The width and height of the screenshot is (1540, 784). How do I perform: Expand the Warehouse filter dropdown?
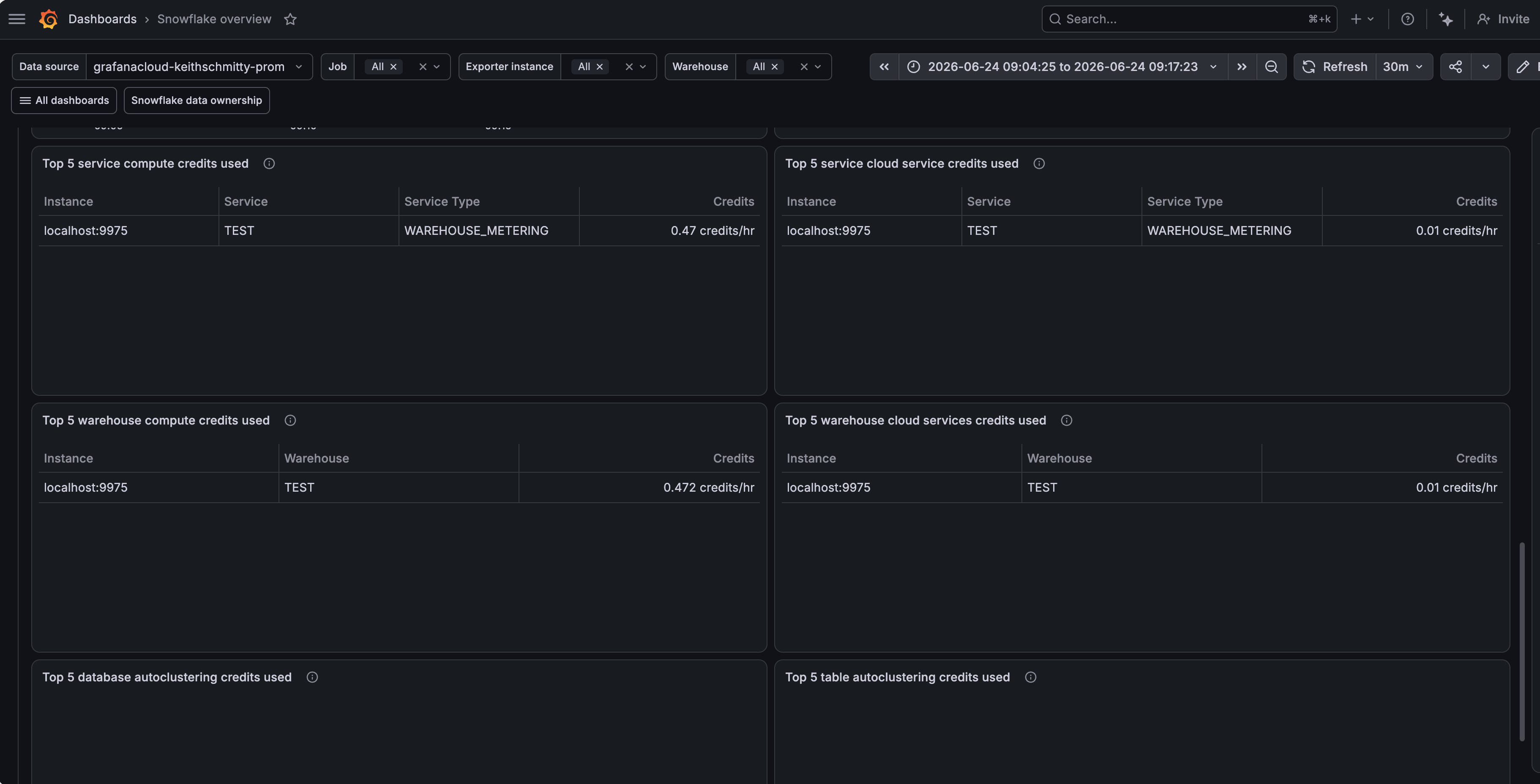pos(818,66)
